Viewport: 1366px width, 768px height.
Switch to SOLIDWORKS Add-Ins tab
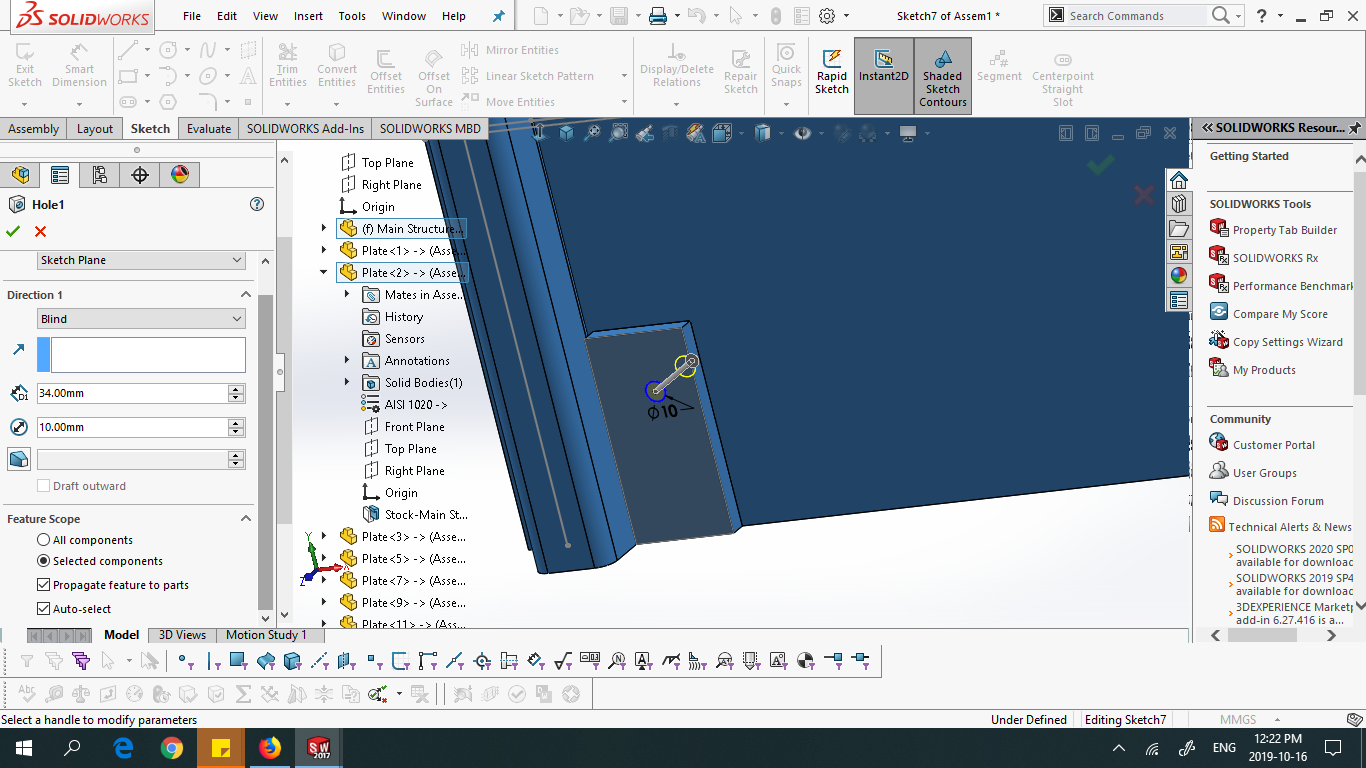click(x=305, y=128)
